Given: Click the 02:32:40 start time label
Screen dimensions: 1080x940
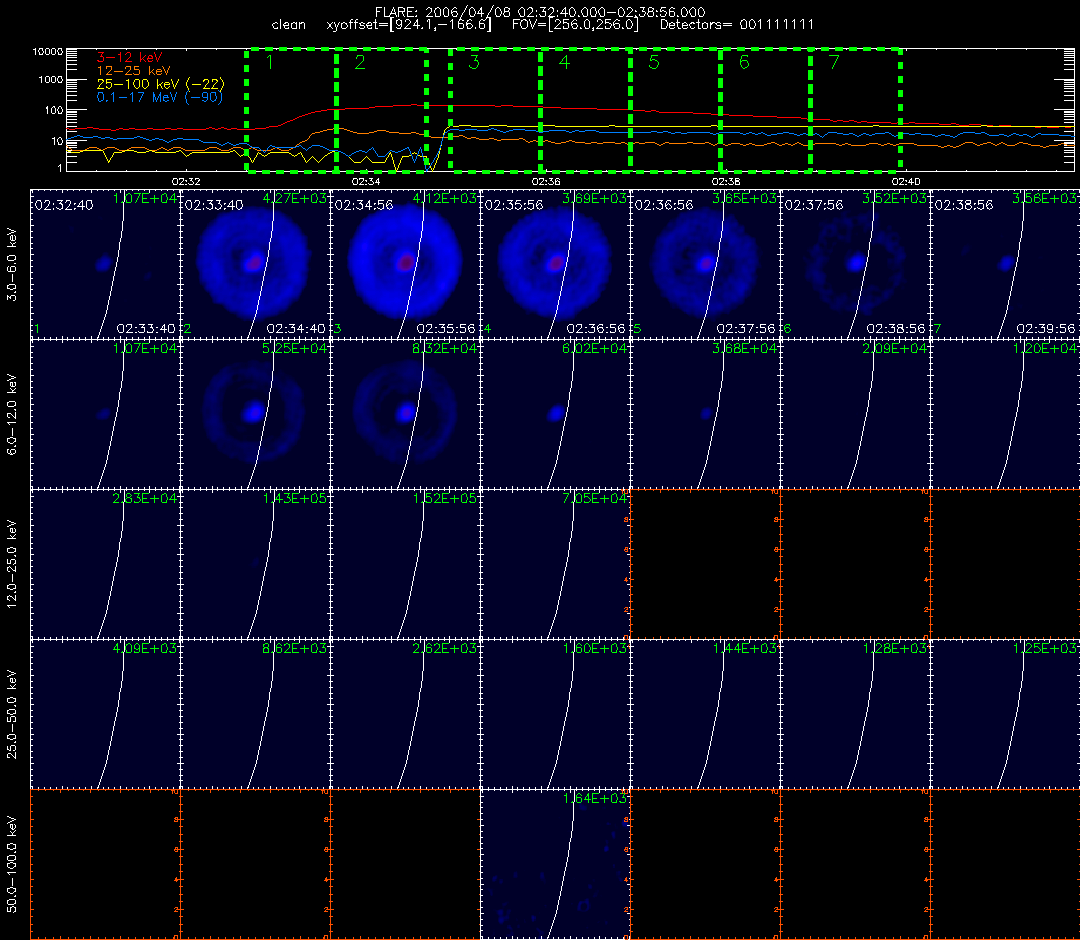Looking at the screenshot, I should [63, 205].
